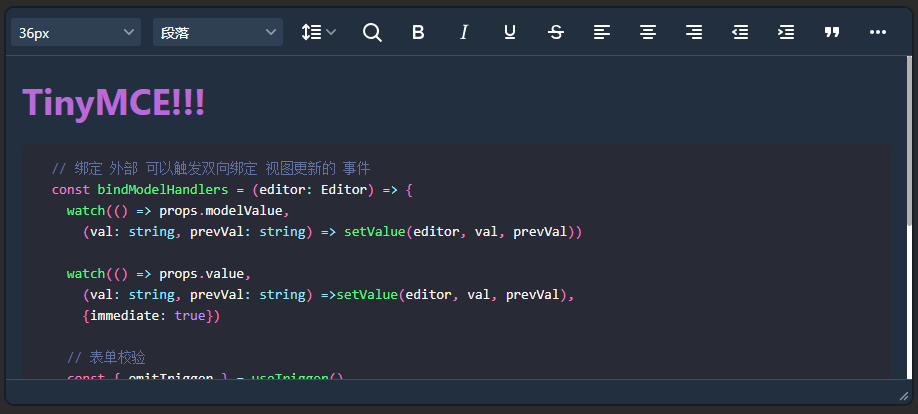Align text to the left
This screenshot has height=414, width=918.
pyautogui.click(x=602, y=32)
